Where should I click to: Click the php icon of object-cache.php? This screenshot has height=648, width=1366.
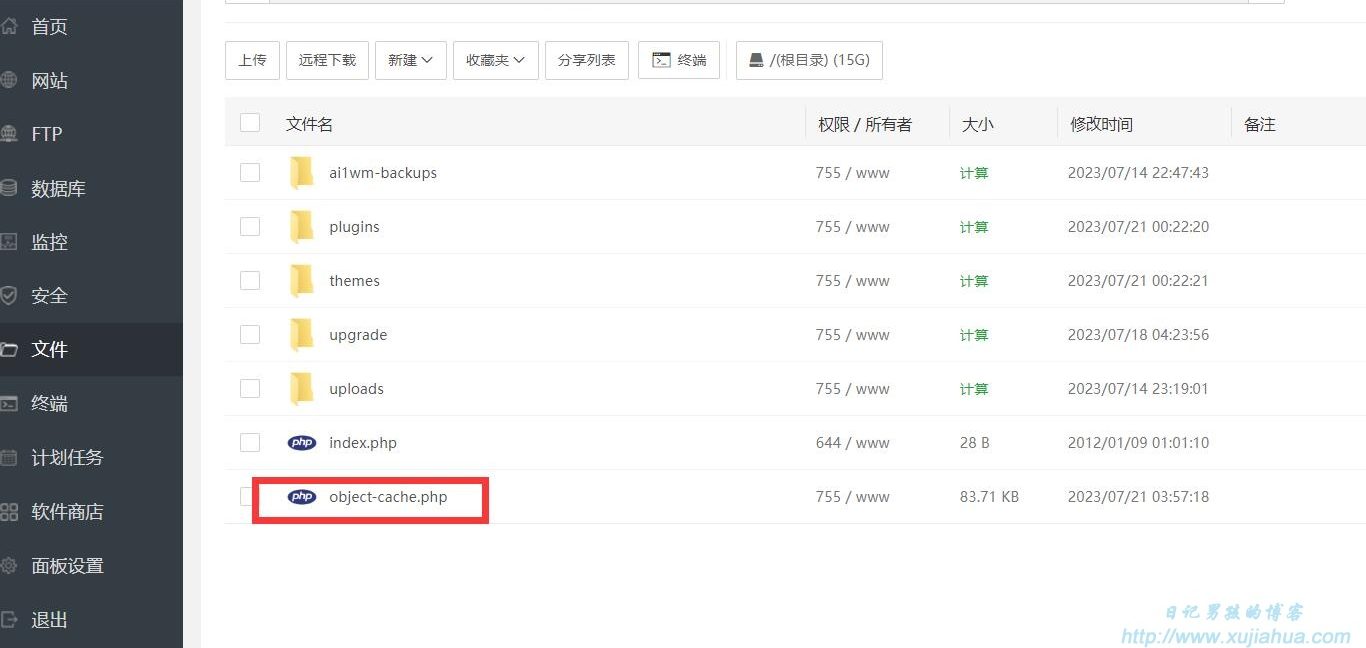pos(301,497)
